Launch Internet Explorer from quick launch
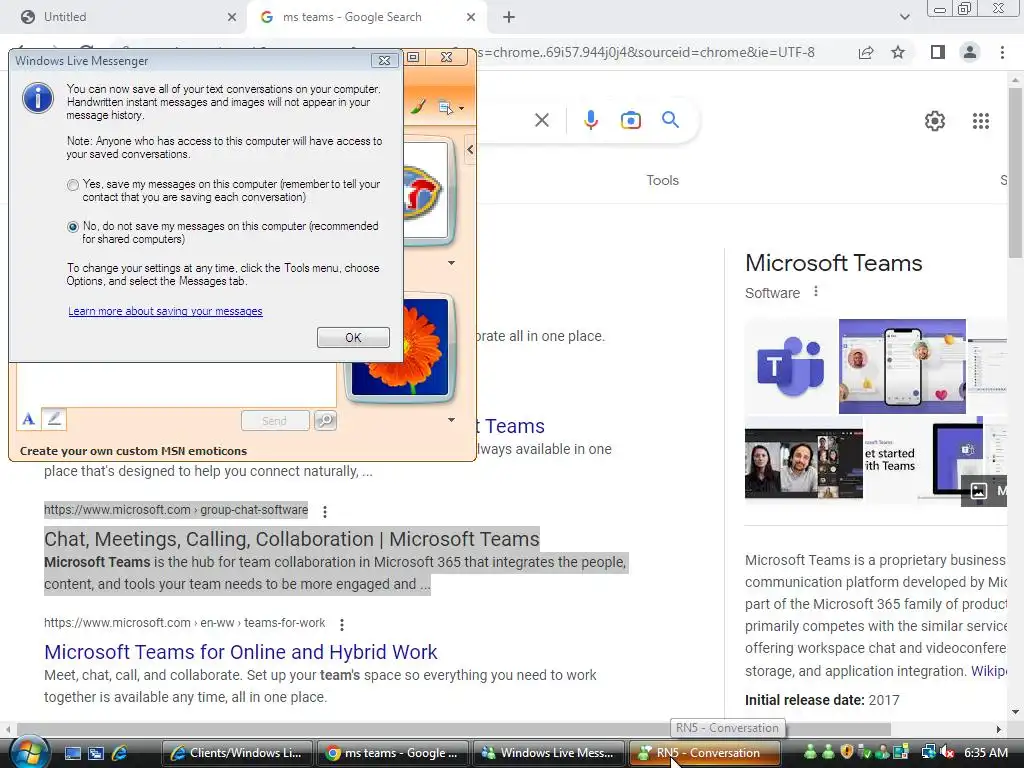Viewport: 1024px width, 768px height. tap(120, 753)
